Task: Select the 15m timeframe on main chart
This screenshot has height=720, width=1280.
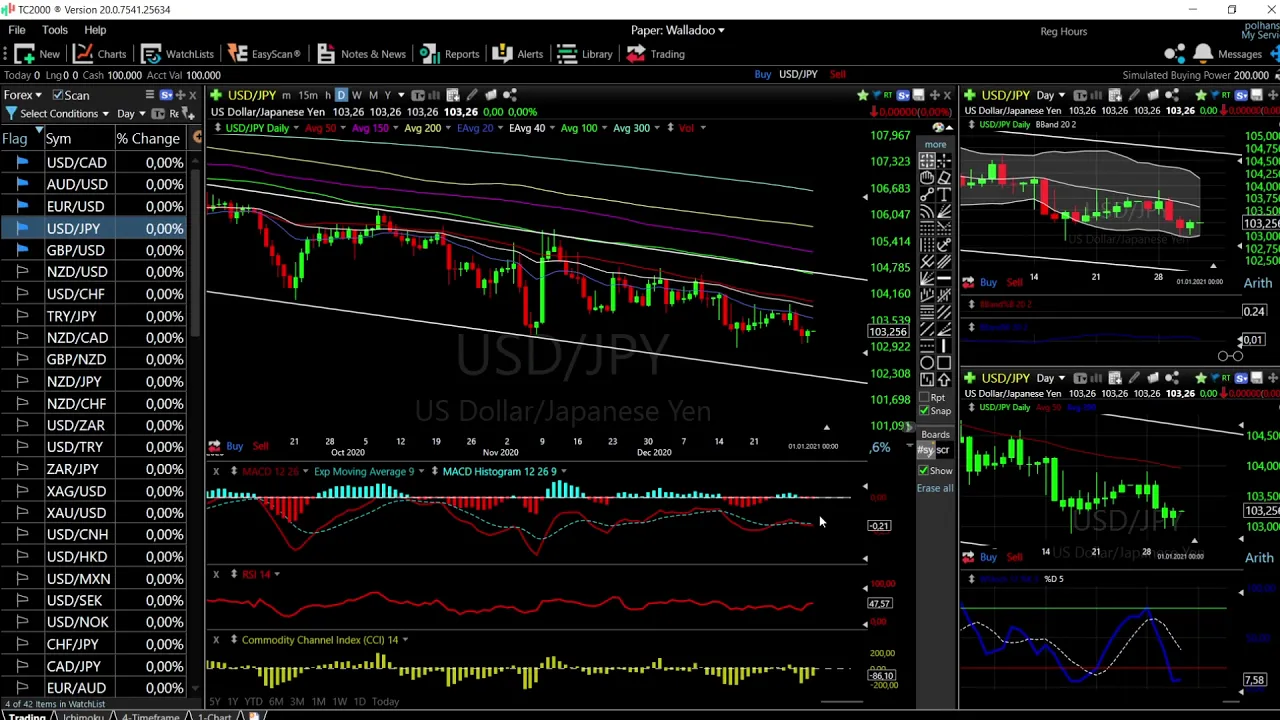Action: click(308, 95)
